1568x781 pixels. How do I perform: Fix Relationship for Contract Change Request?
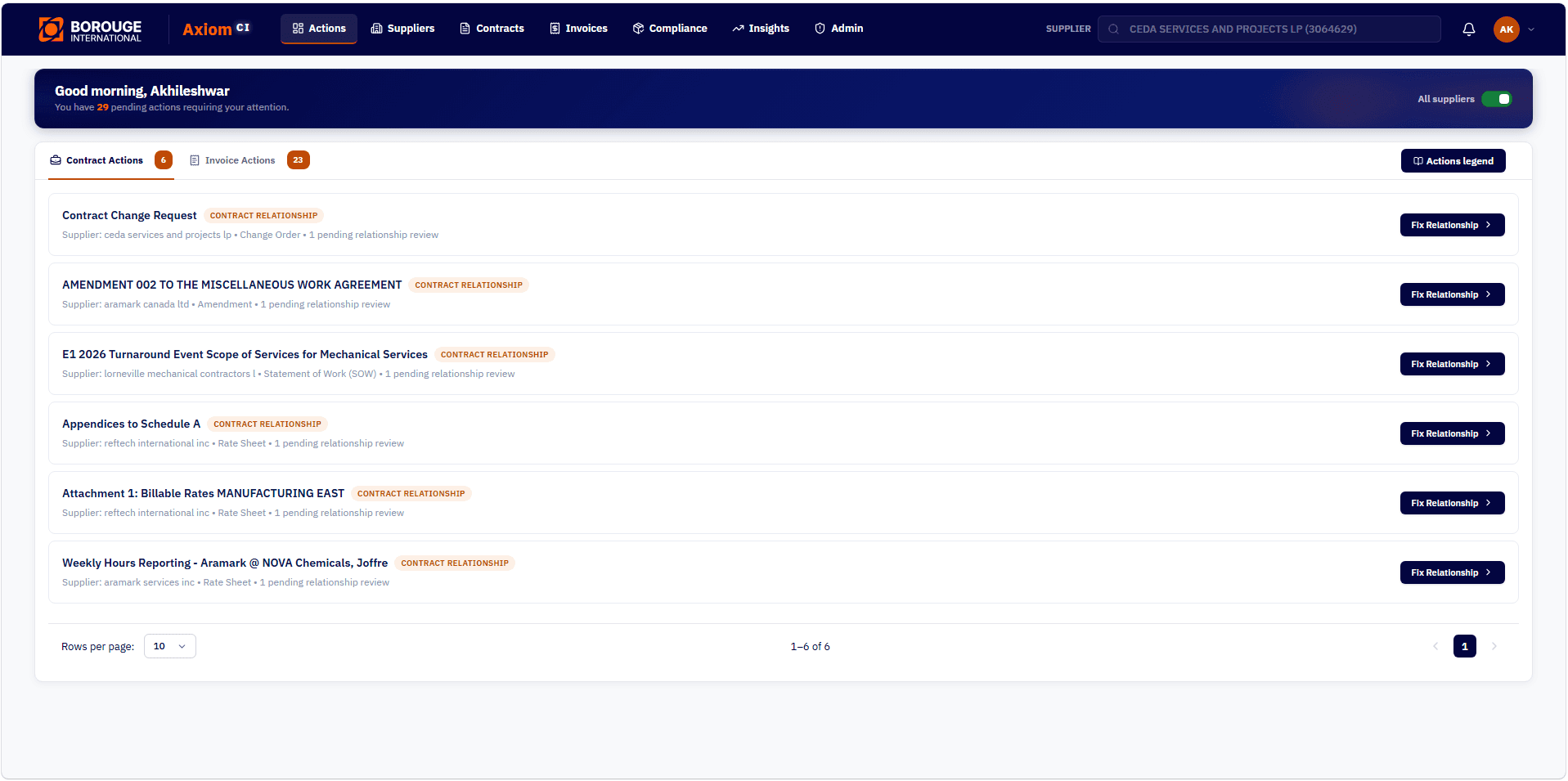(1452, 225)
